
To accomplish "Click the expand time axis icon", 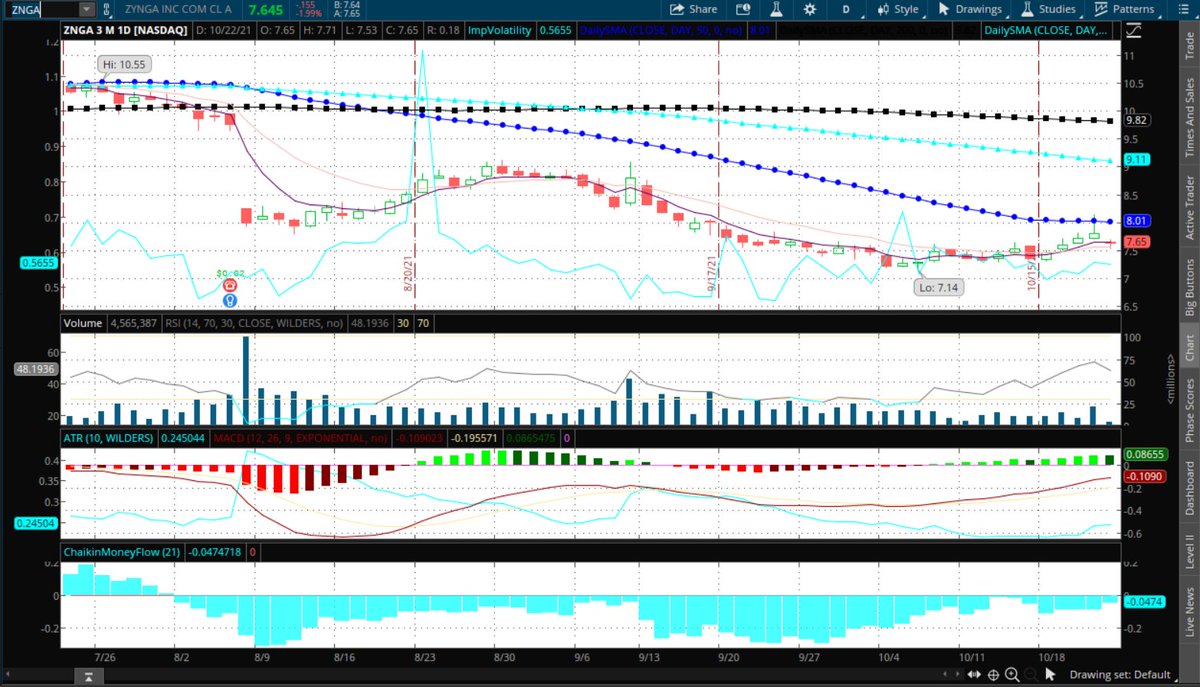I will coord(975,674).
